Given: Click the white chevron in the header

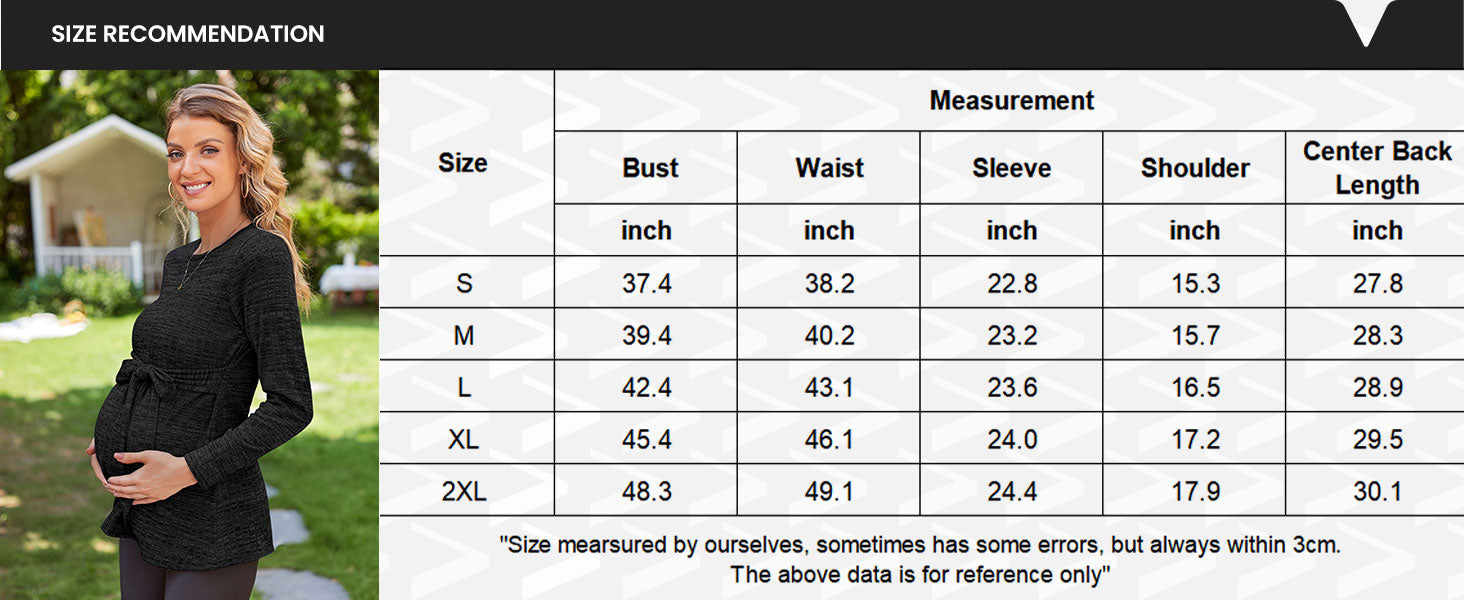Looking at the screenshot, I should coord(1365,22).
